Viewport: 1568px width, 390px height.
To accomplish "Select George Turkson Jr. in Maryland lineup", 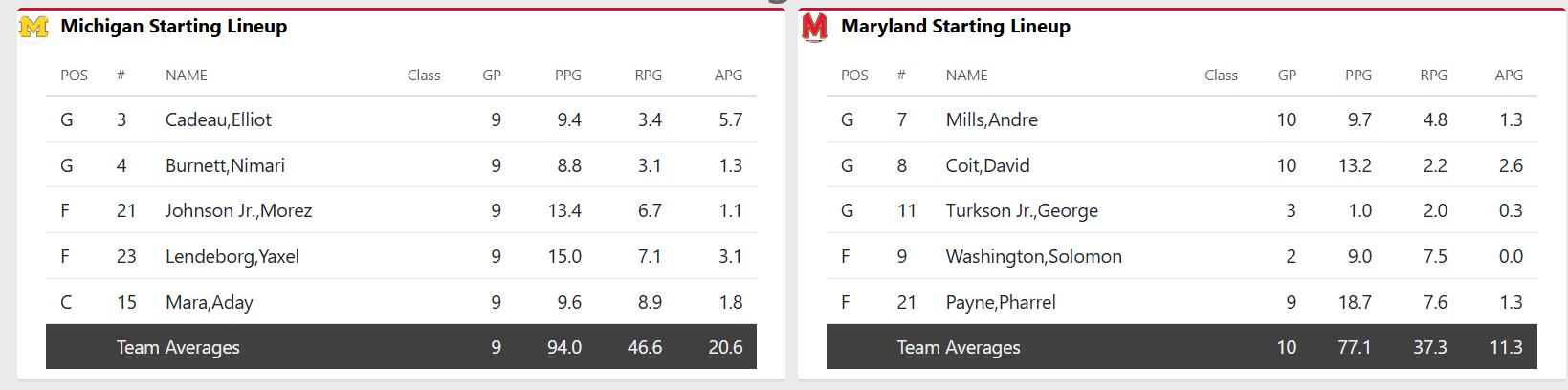I will tap(1022, 210).
